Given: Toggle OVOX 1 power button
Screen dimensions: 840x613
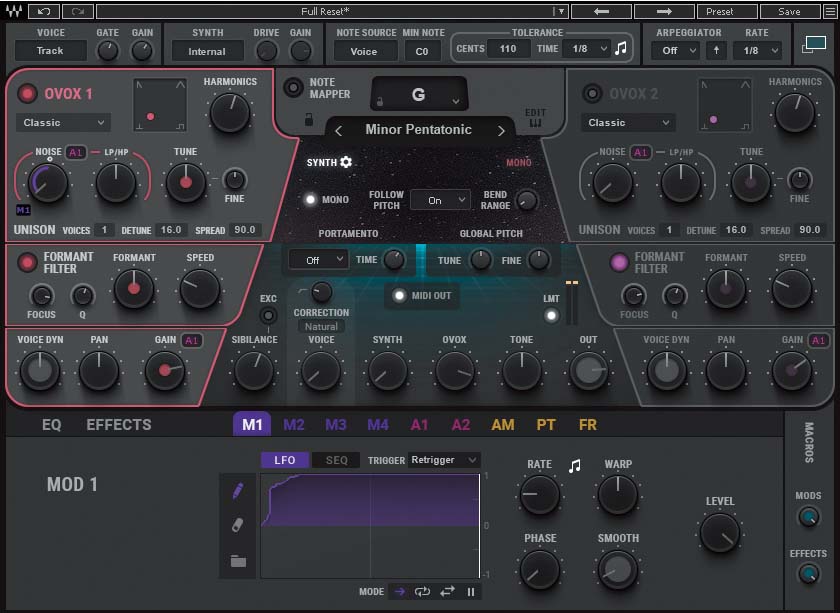Looking at the screenshot, I should [x=27, y=94].
